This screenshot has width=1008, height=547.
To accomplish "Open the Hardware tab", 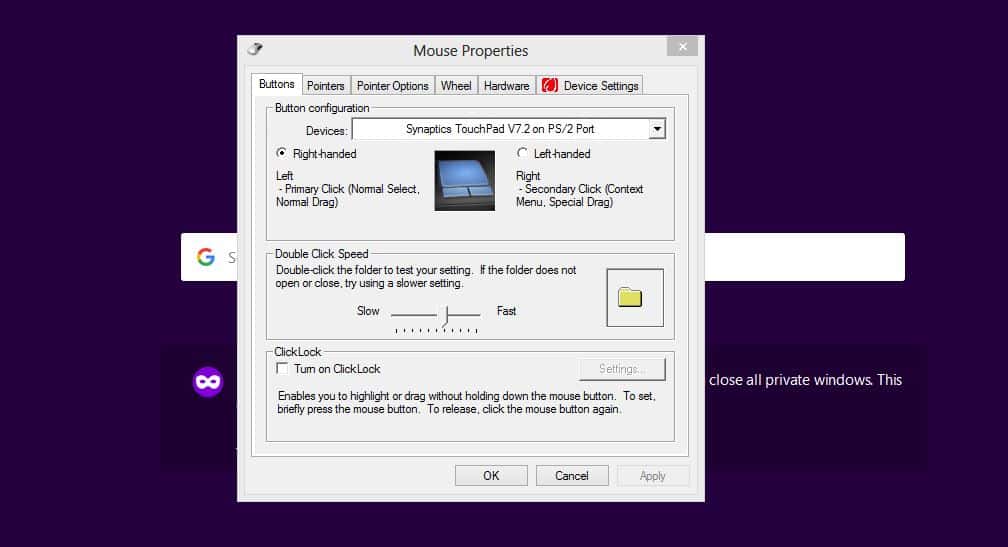I will 506,86.
